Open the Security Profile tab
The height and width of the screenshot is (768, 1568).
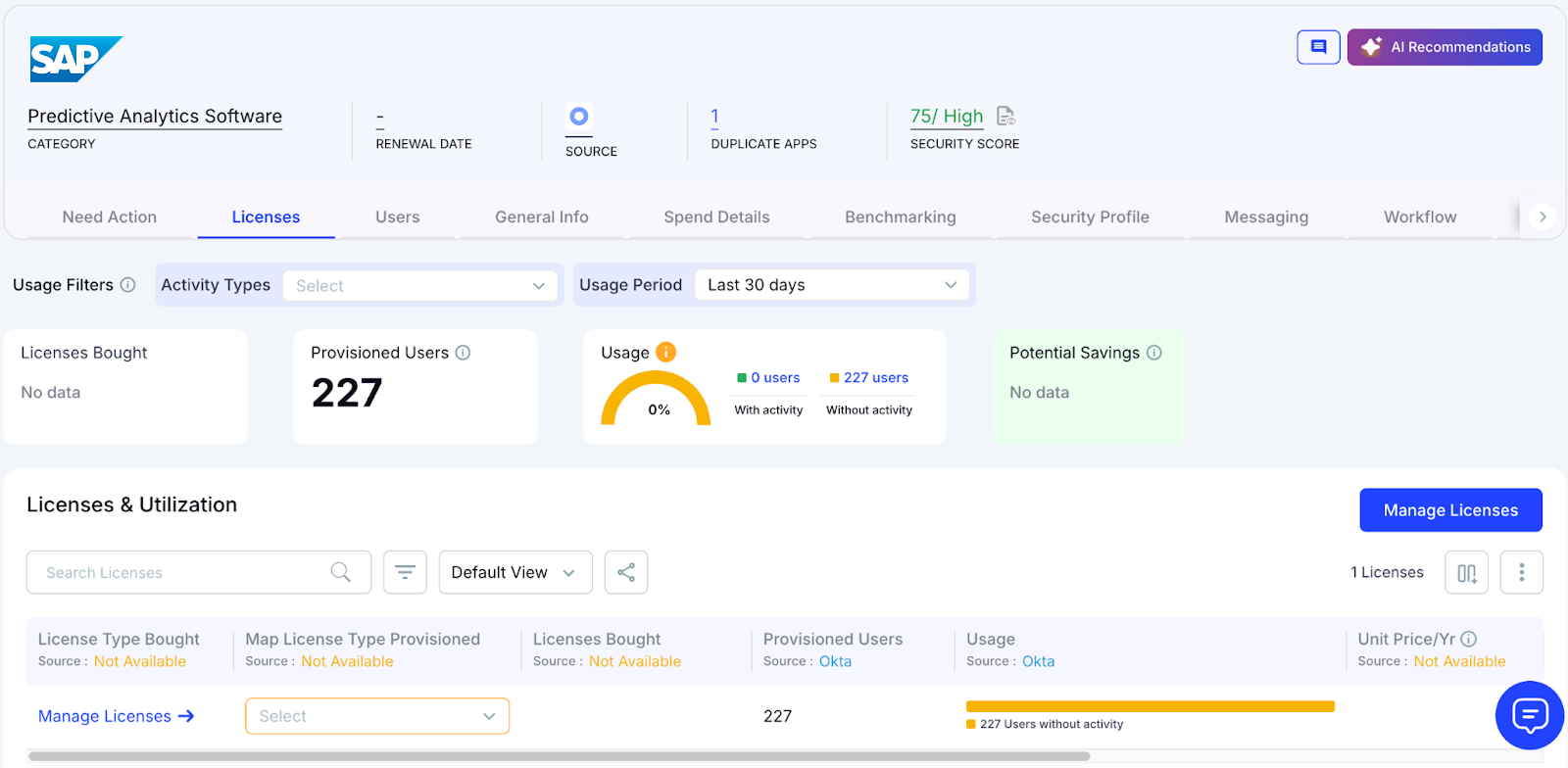[1090, 217]
